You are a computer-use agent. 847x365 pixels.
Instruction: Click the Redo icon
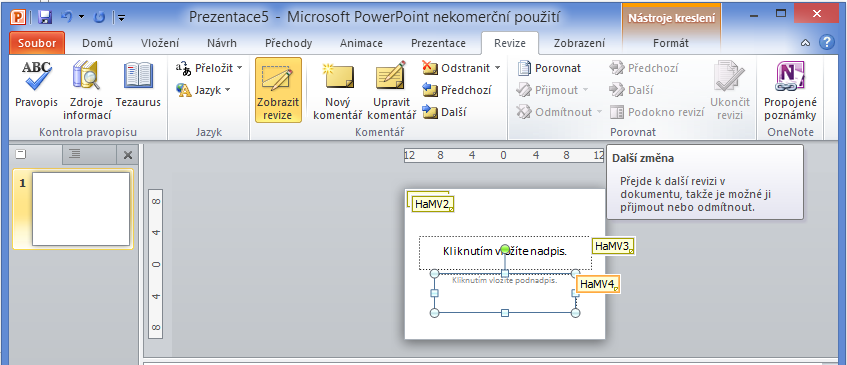(100, 17)
